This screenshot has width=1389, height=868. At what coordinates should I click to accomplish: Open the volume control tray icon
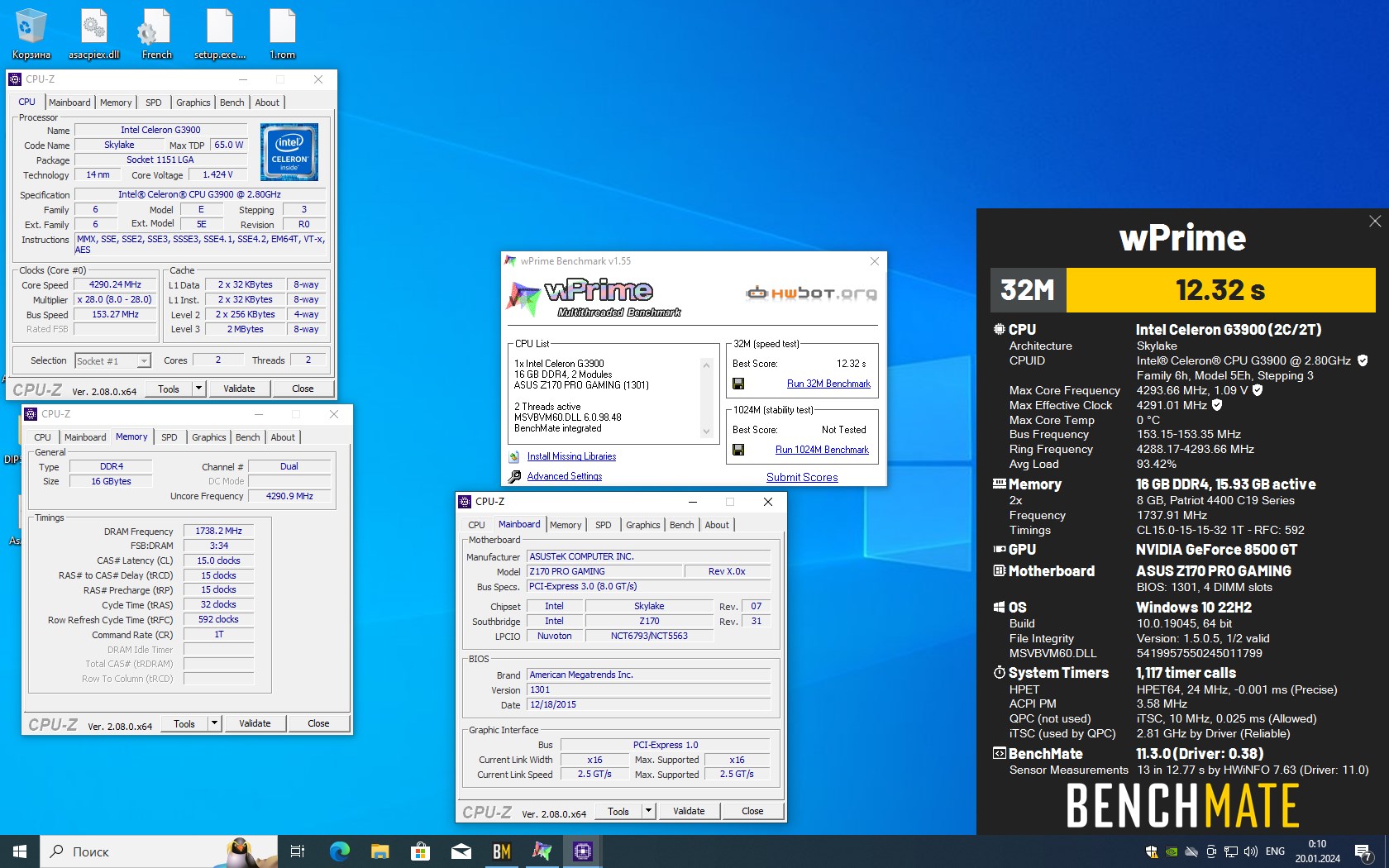tap(1251, 851)
